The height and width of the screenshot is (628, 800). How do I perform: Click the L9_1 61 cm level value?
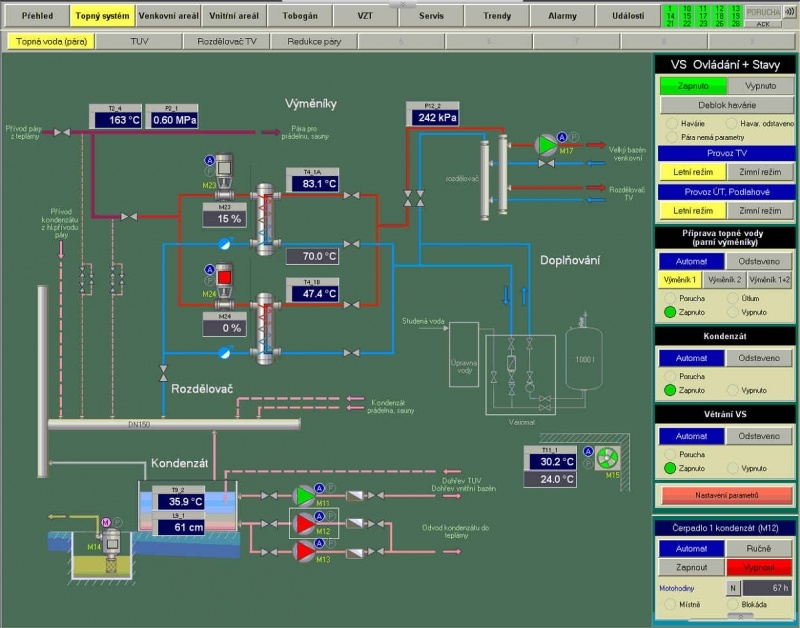(181, 527)
